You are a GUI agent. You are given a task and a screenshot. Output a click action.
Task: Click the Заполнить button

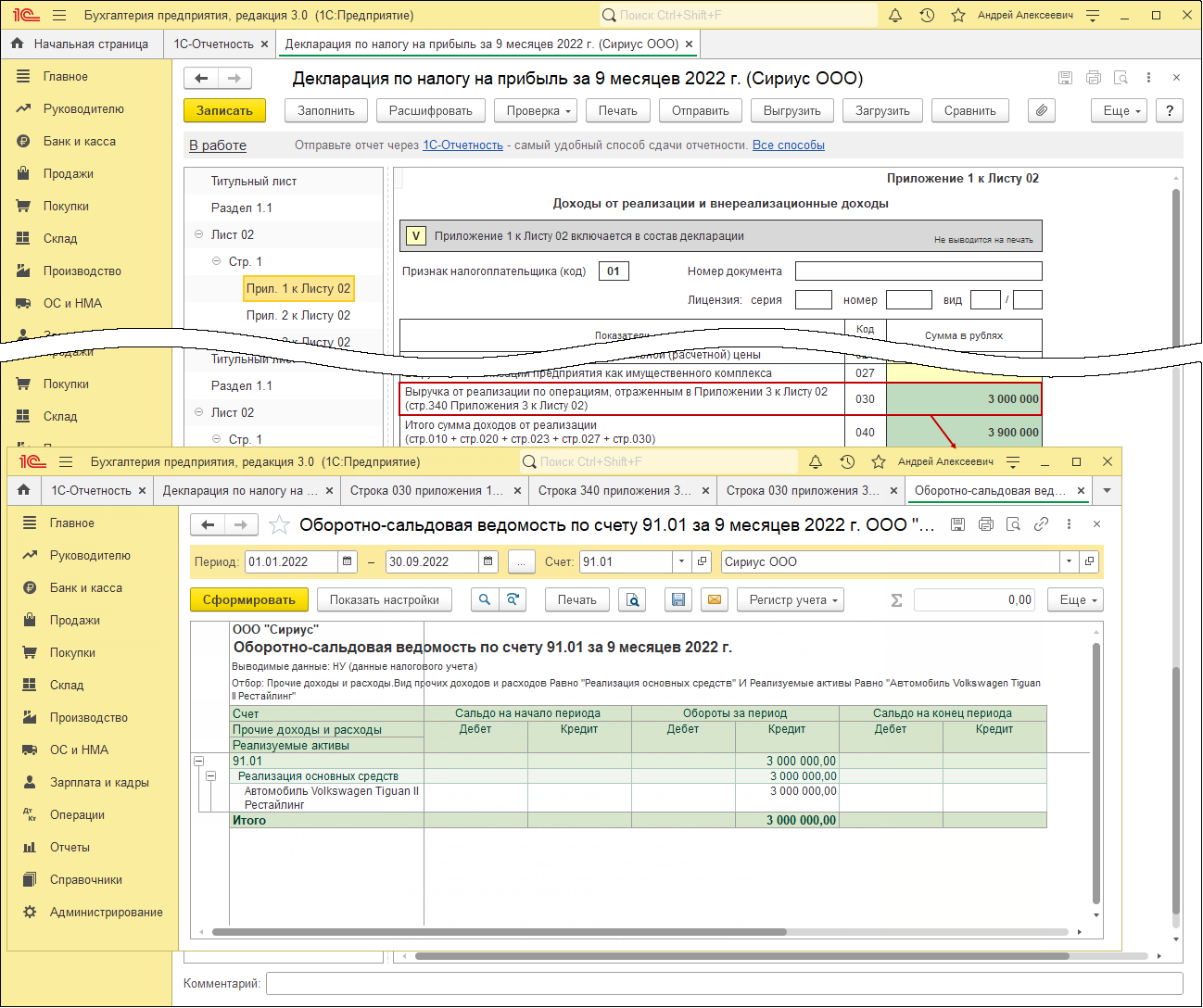point(326,110)
